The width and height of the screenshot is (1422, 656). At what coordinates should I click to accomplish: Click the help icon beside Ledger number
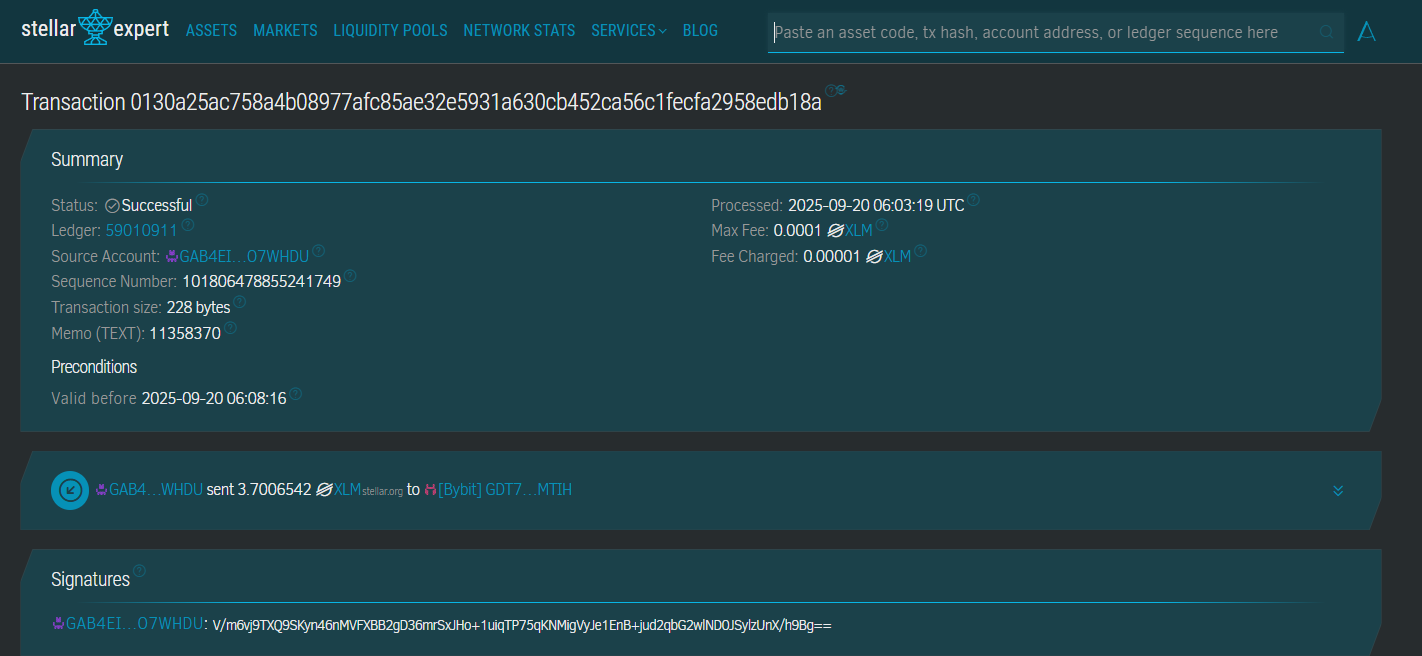[x=188, y=226]
